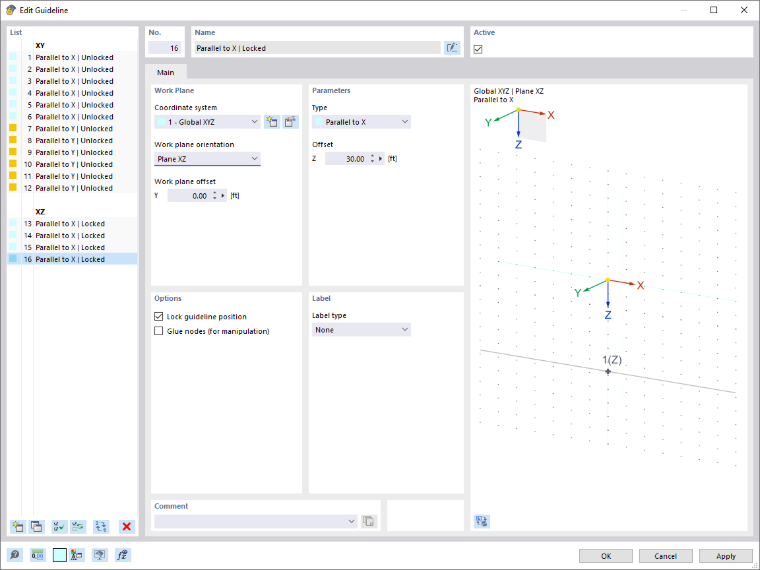Click the Y work plane offset field
Viewport: 760px width, 570px height.
(x=189, y=196)
